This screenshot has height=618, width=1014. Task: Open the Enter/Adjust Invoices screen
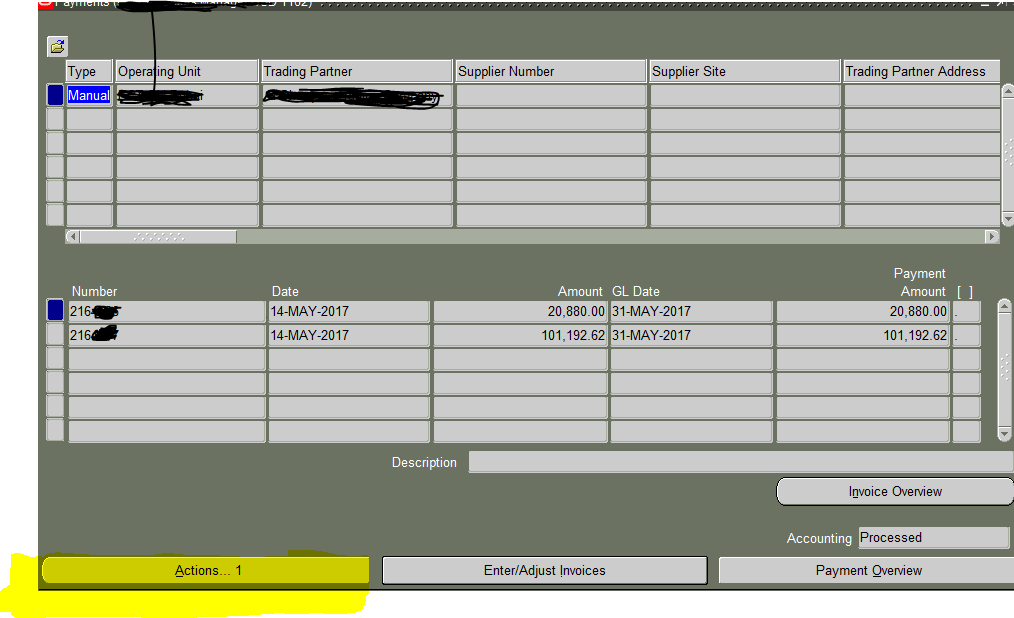tap(544, 570)
